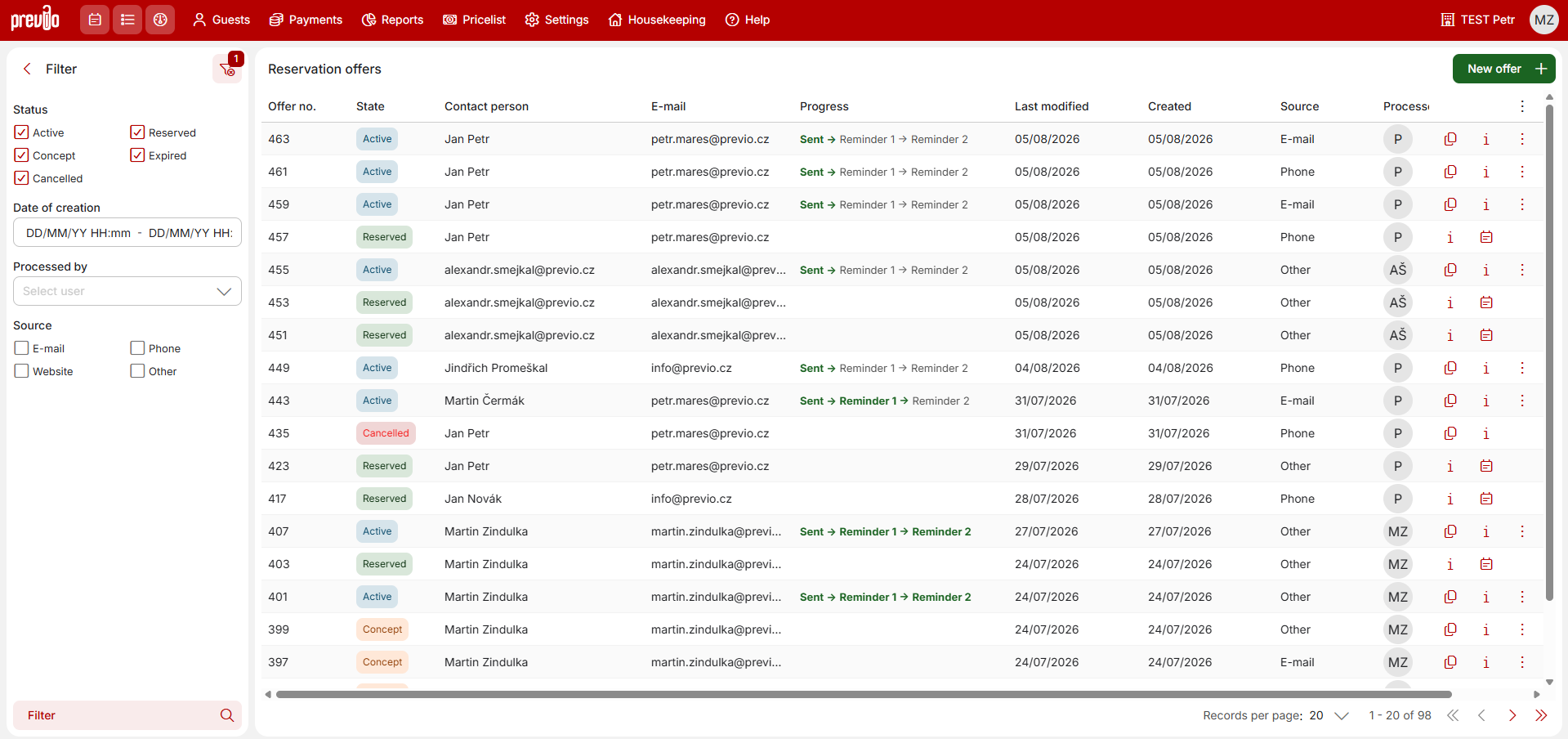Show info for offer 461

coord(1486,172)
